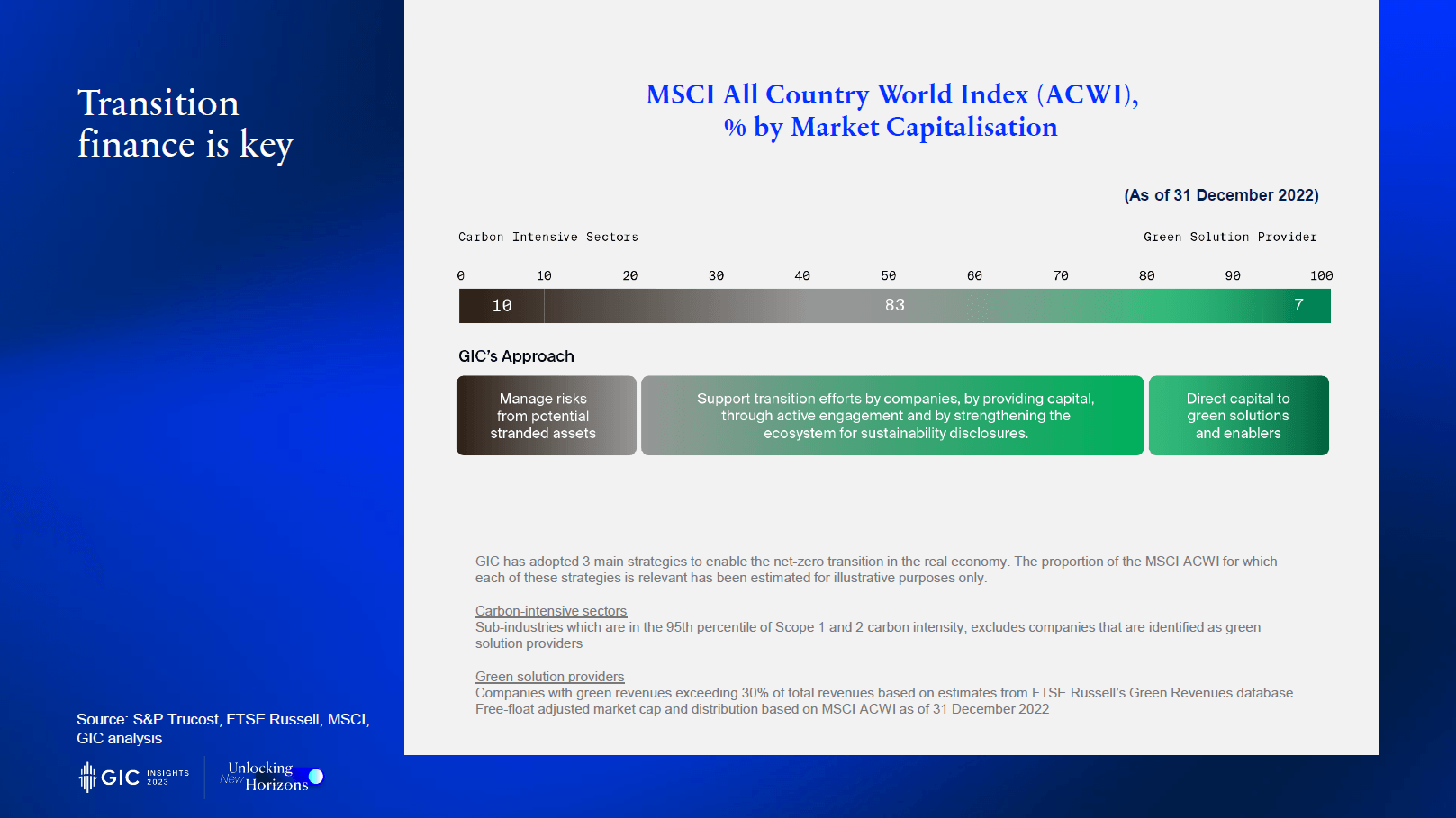Click the Direct capital to green solutions box
Screen dimensions: 1456x818
pyautogui.click(x=1238, y=416)
